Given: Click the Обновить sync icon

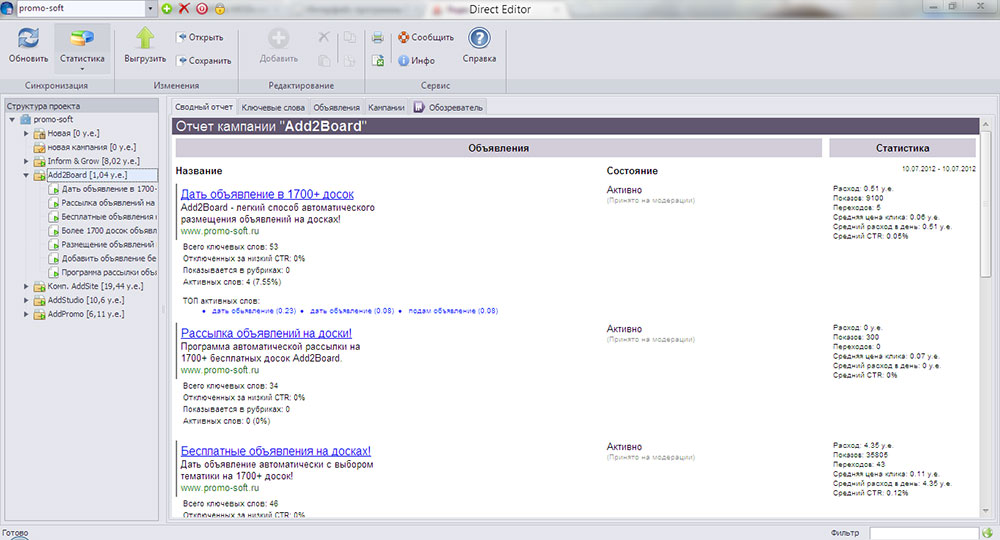Looking at the screenshot, I should coord(28,38).
